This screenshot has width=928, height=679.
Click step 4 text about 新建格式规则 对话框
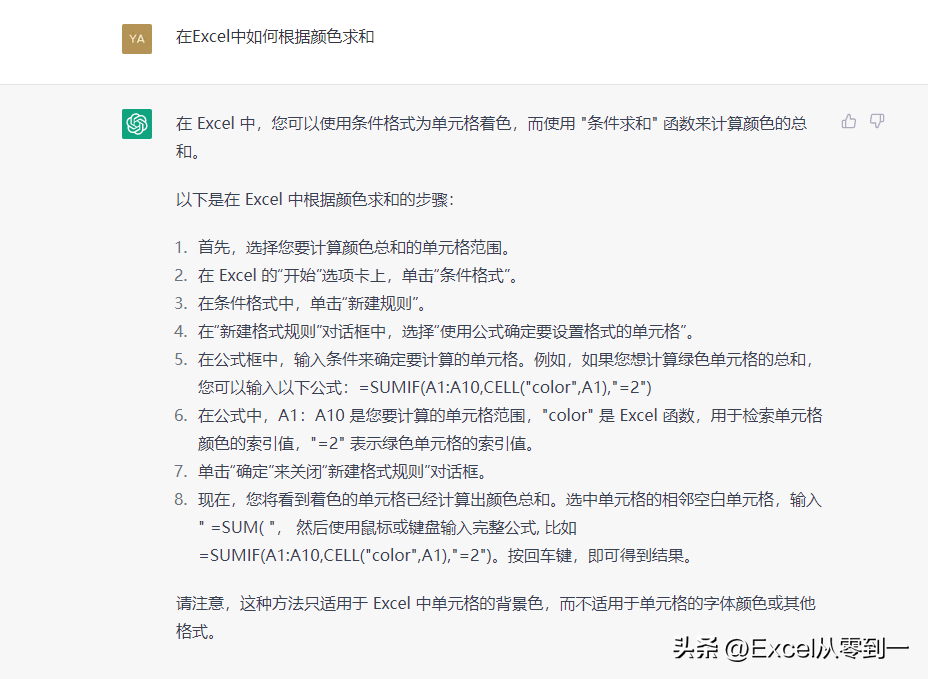pos(447,332)
